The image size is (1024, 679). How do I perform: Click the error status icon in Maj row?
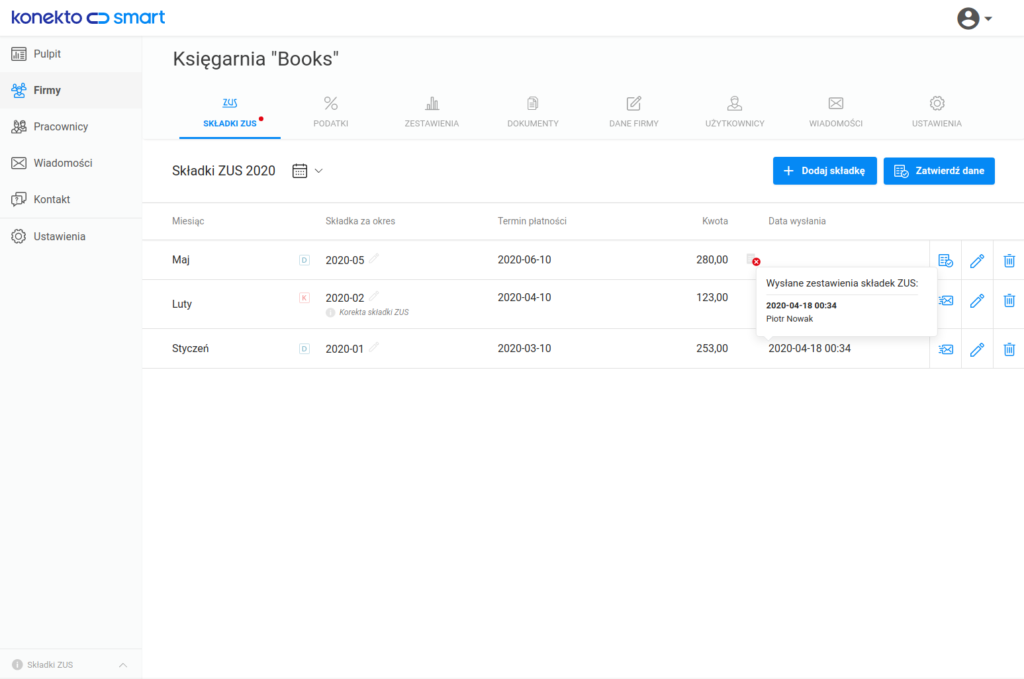pos(754,260)
